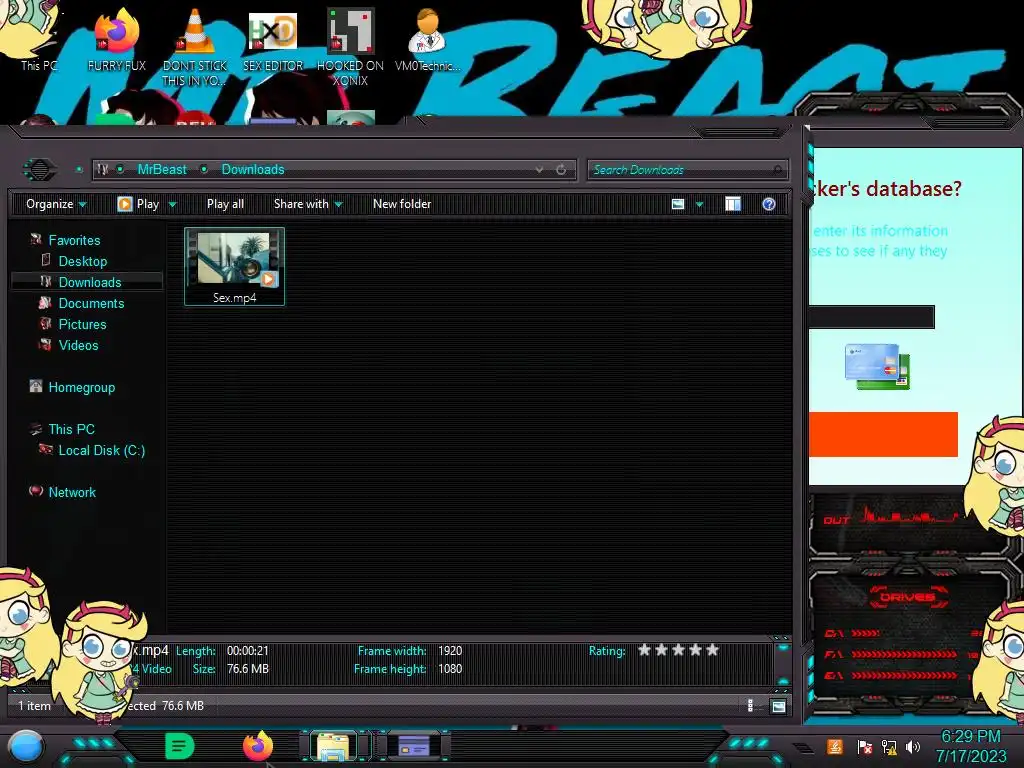Focus the Search Downloads field
This screenshot has width=1024, height=768.
click(x=688, y=170)
